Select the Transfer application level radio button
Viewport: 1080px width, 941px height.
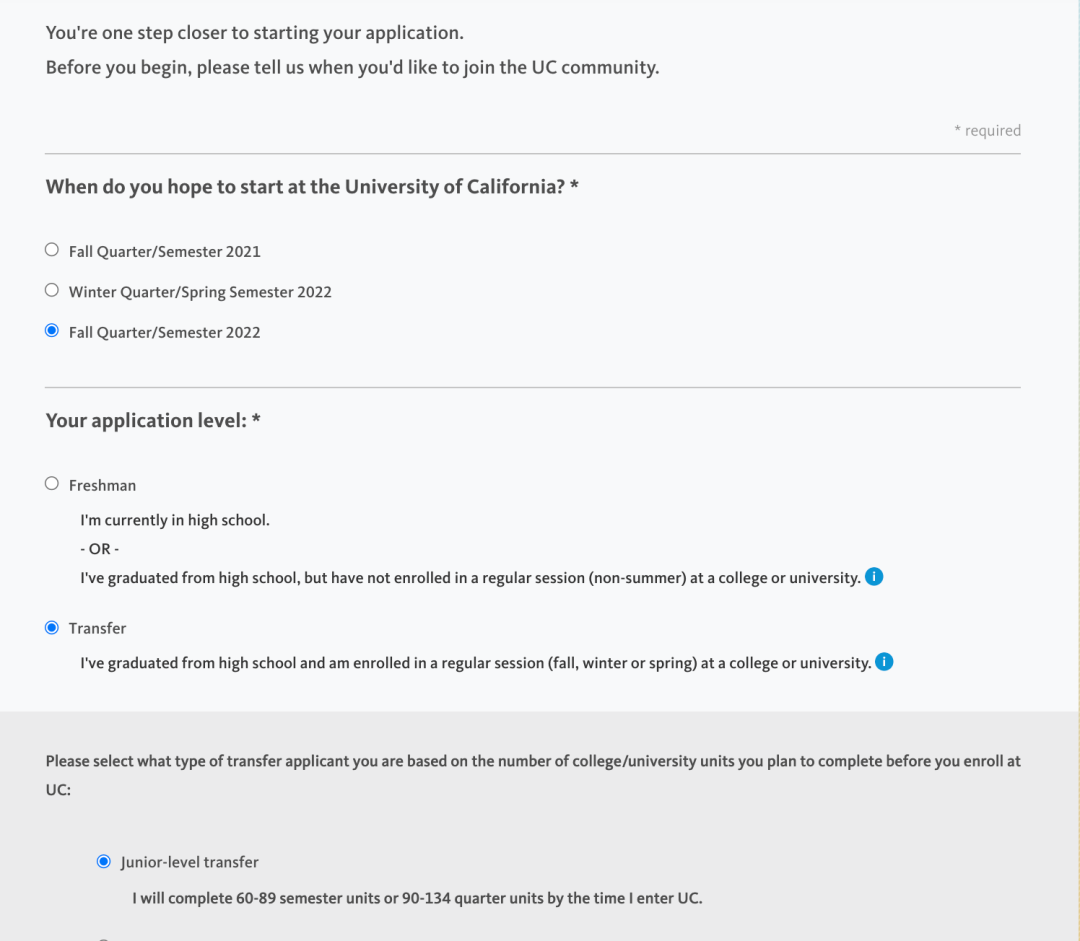[x=52, y=627]
